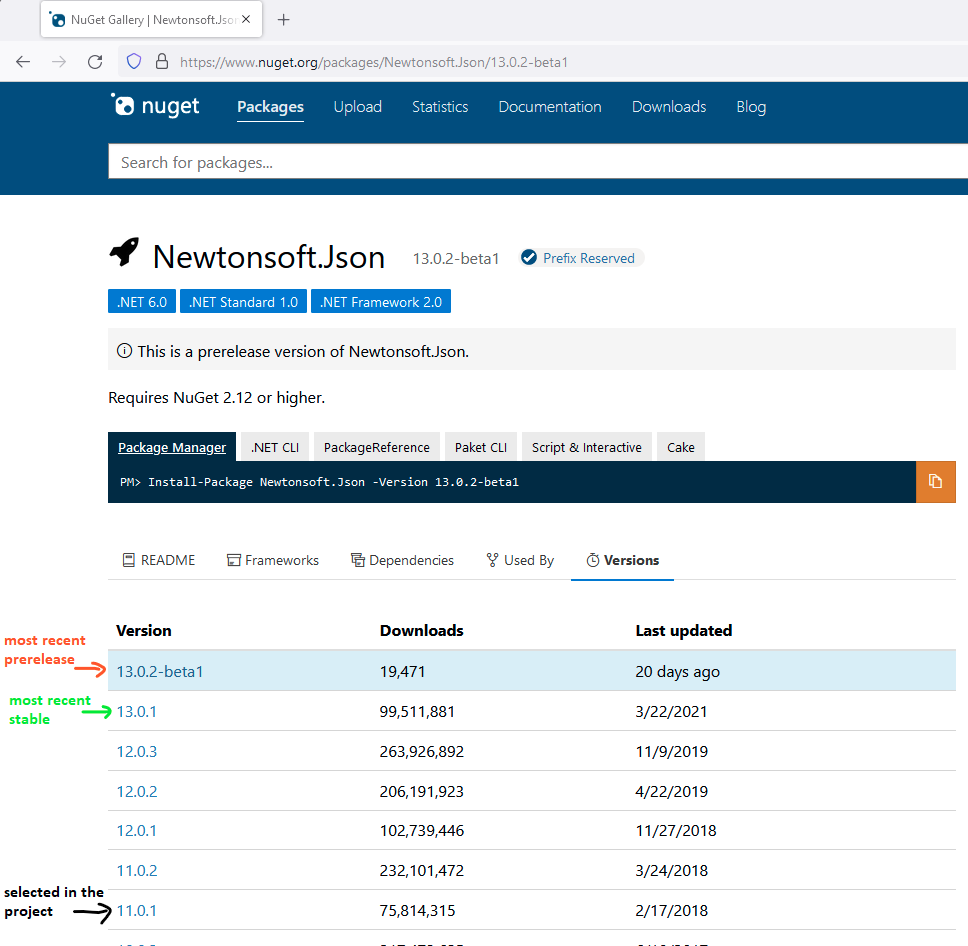The image size is (968, 946).
Task: Switch to the Used By tab
Action: [x=520, y=560]
